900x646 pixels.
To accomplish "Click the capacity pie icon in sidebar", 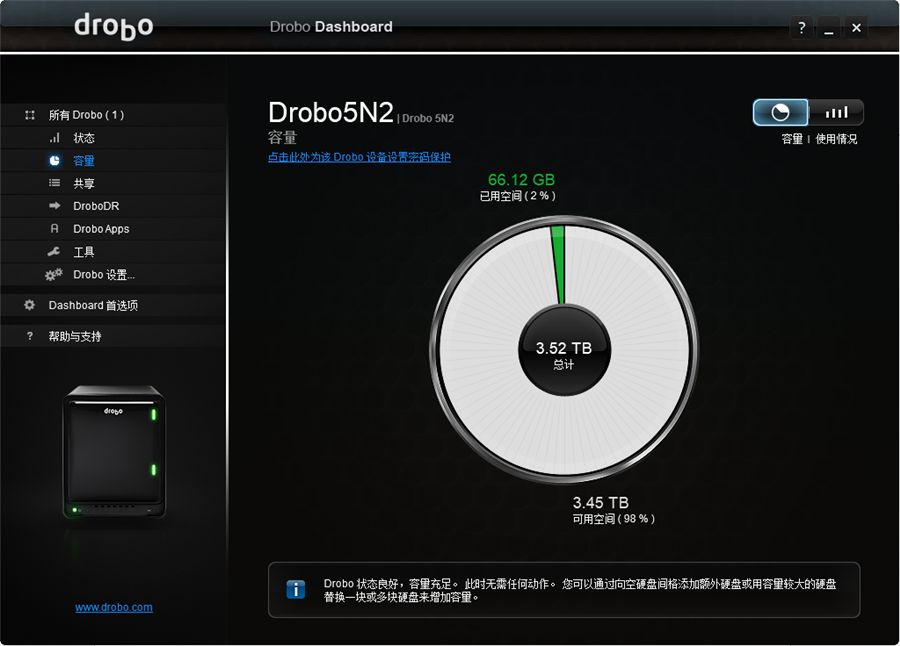I will (x=54, y=161).
